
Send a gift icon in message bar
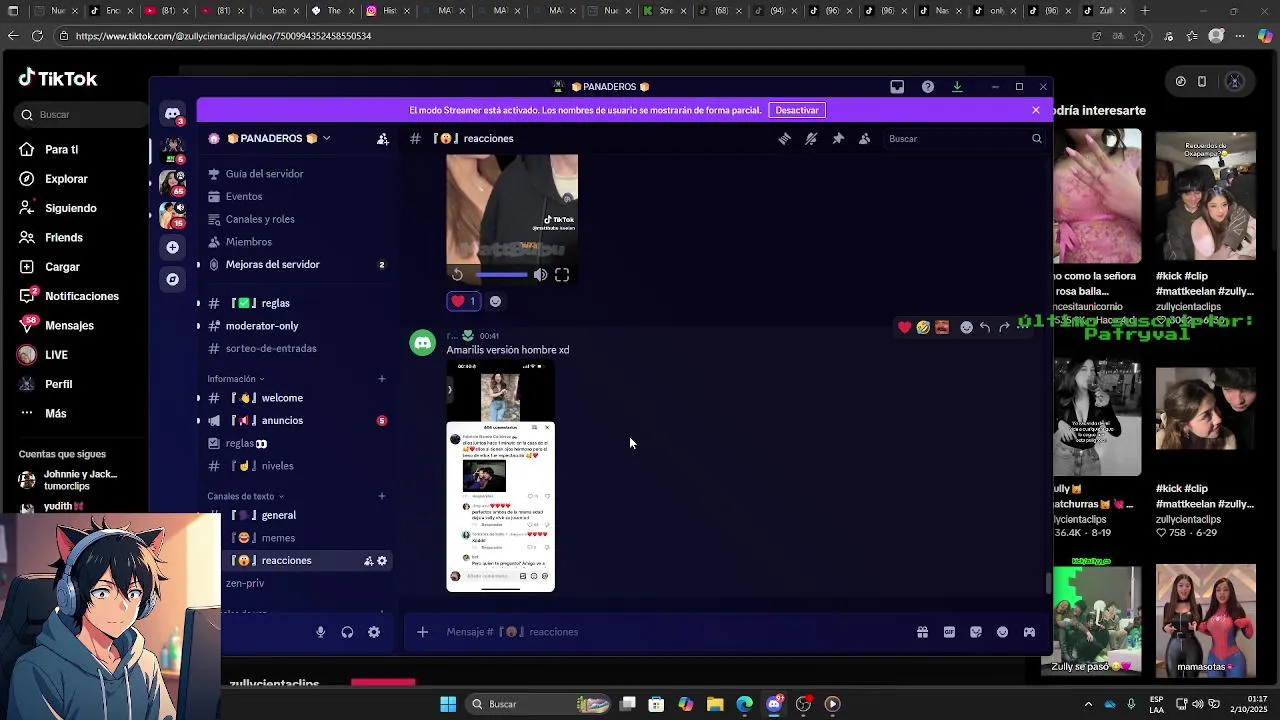pos(922,632)
